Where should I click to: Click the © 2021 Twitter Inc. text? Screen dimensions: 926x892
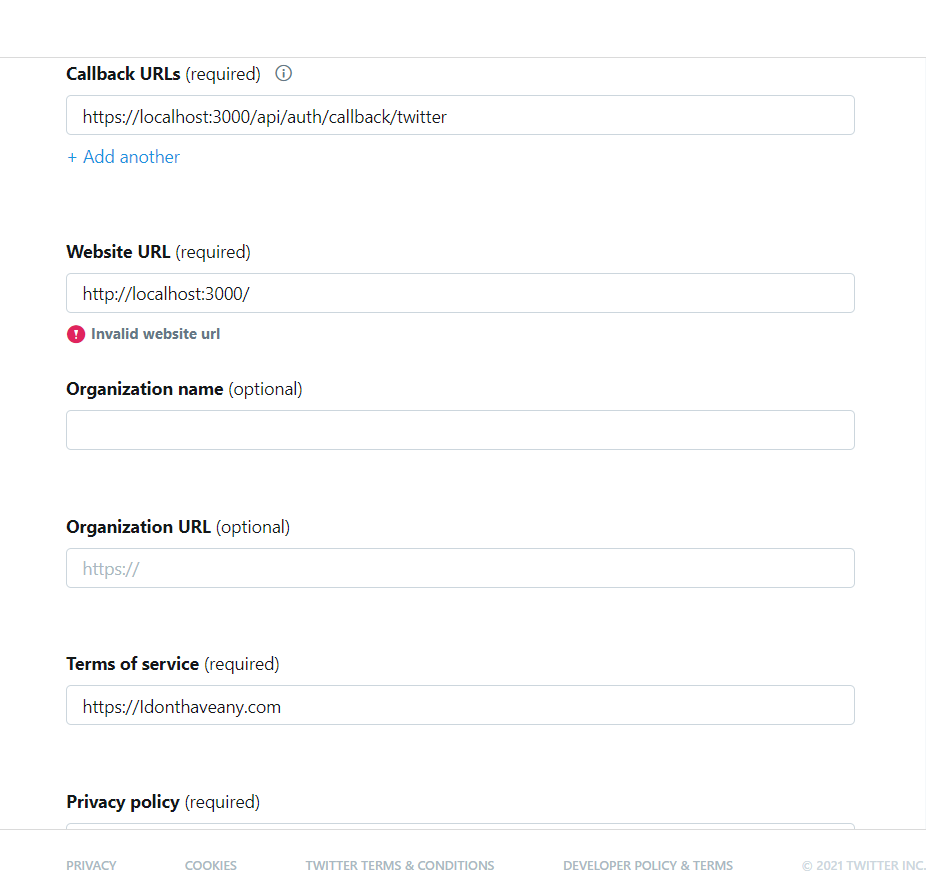[x=863, y=865]
